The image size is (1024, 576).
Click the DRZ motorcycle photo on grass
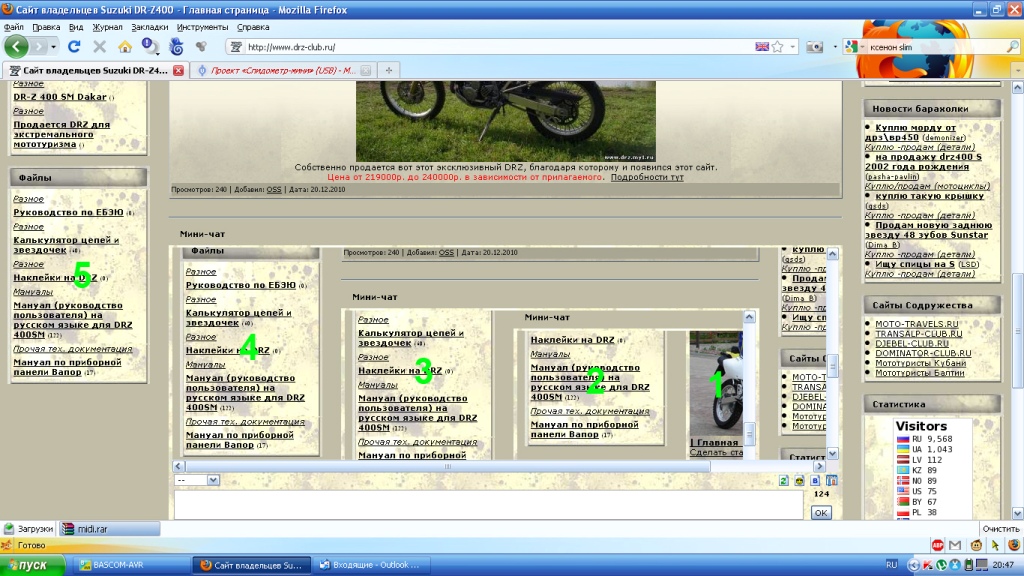click(505, 121)
